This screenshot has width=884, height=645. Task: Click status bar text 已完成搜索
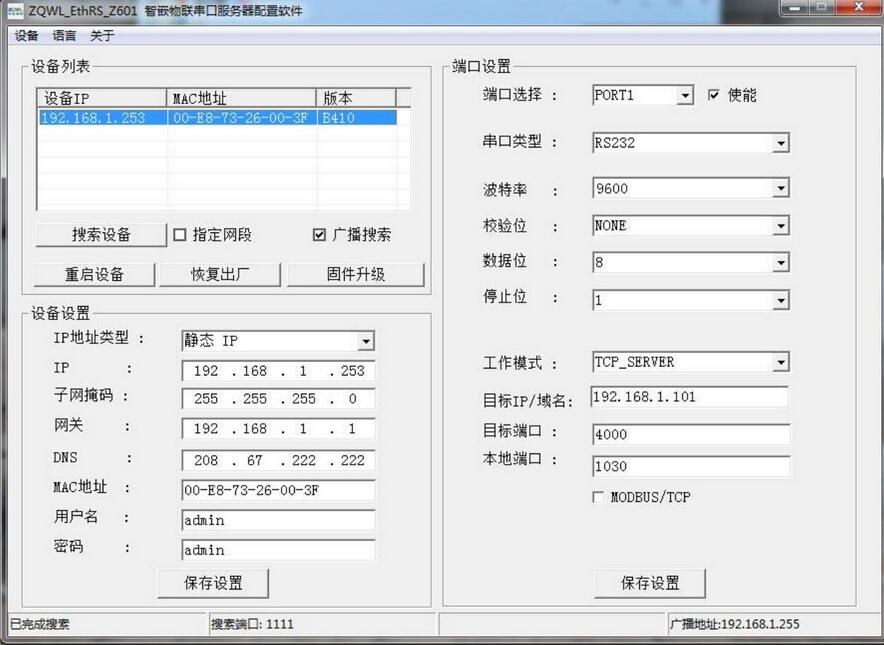[x=39, y=624]
